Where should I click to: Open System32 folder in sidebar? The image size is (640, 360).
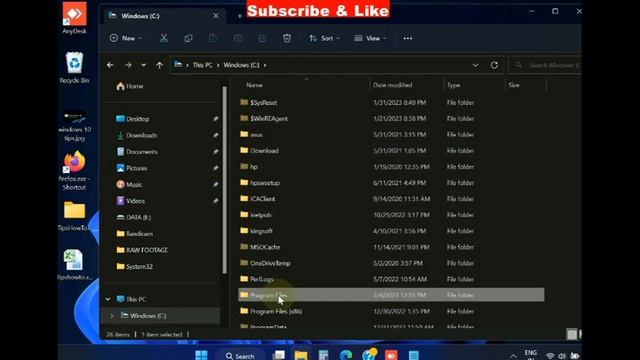coord(135,267)
